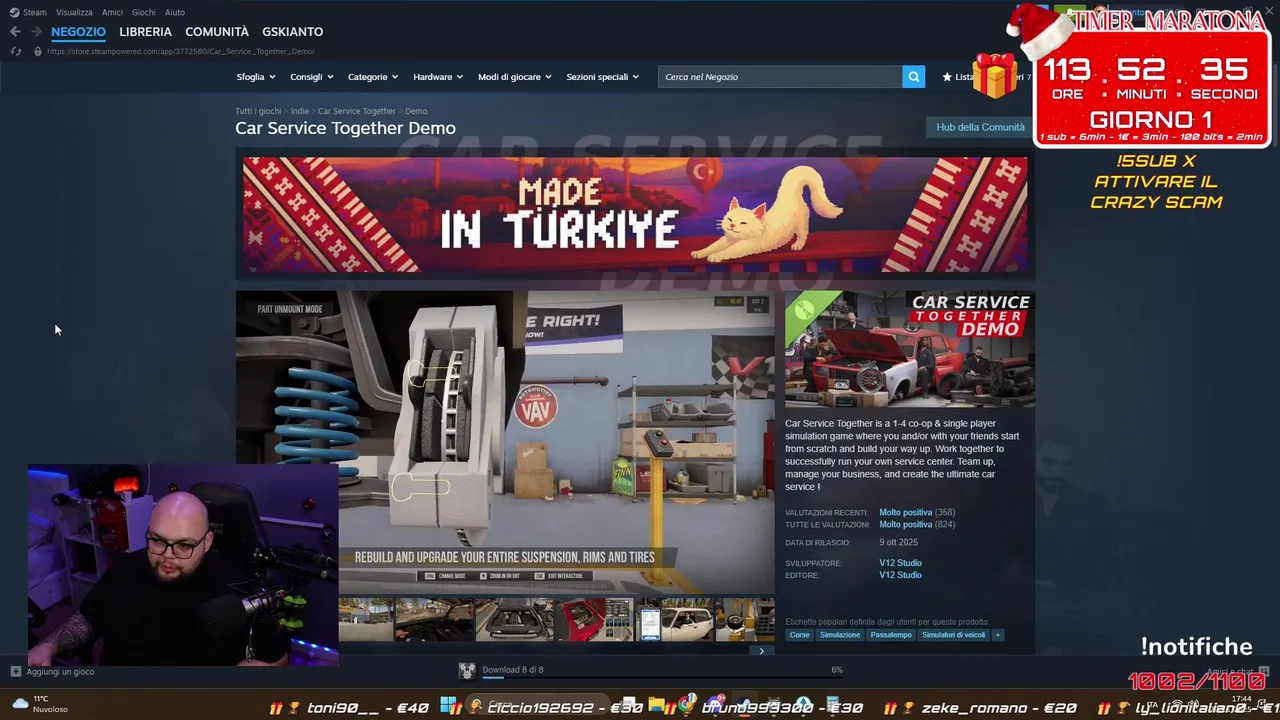This screenshot has height=720, width=1280.
Task: Open the Amici menu
Action: 112,12
